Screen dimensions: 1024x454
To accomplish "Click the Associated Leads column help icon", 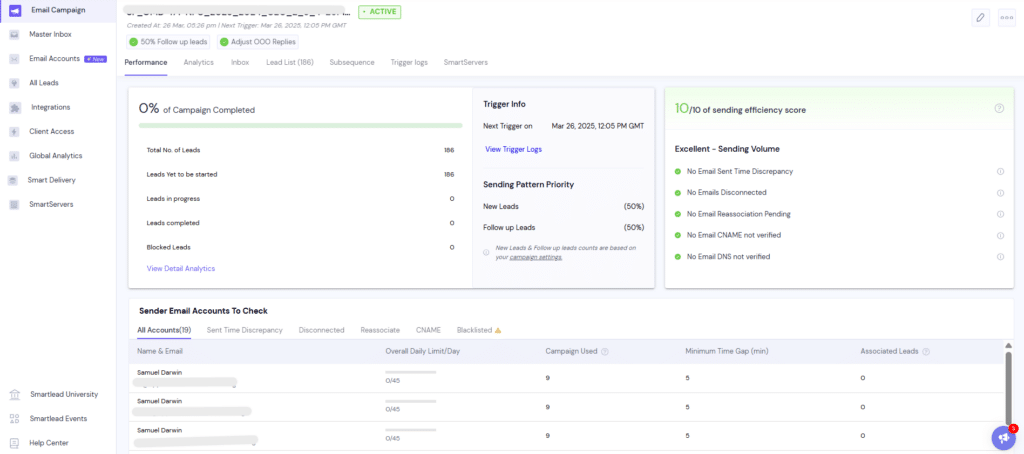I will pyautogui.click(x=926, y=351).
